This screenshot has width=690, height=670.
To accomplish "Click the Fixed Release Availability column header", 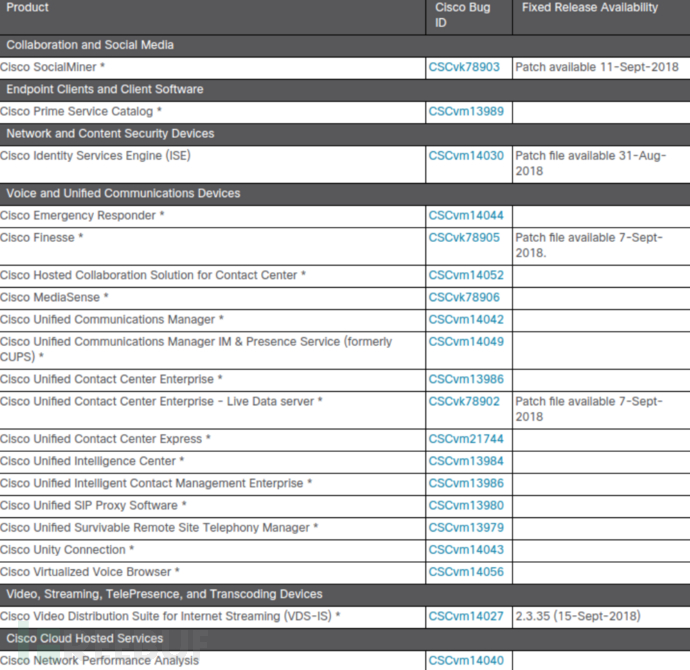I will pos(590,8).
